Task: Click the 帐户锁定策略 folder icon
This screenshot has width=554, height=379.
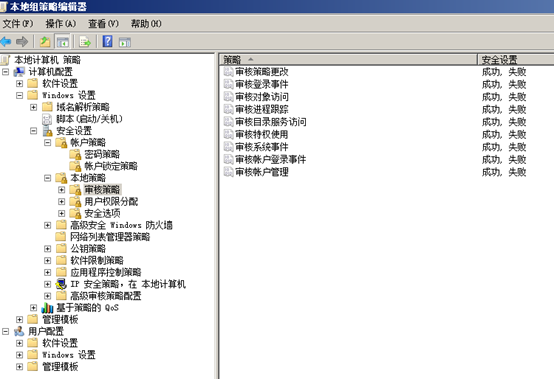Action: click(x=75, y=166)
